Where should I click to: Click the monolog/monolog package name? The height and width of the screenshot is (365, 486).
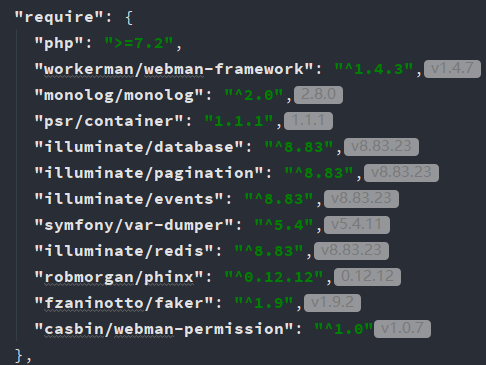click(x=119, y=95)
